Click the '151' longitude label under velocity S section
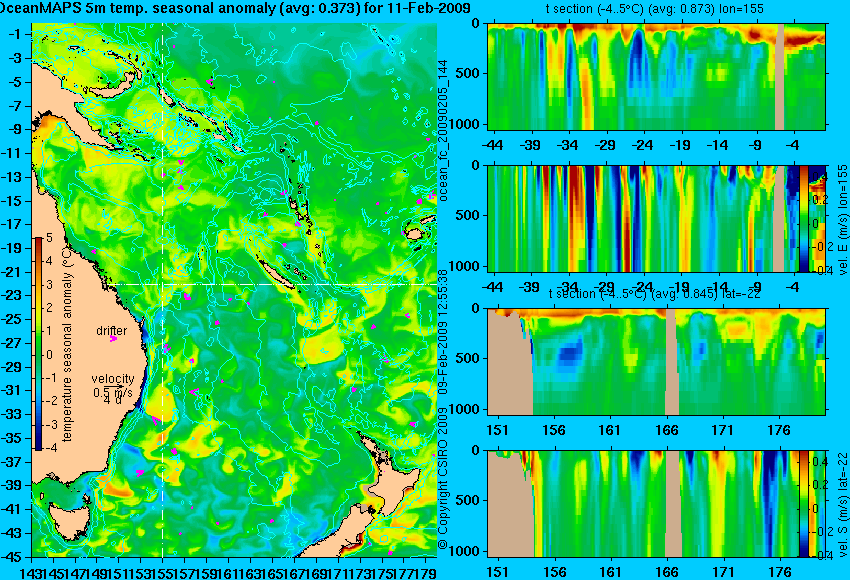Image resolution: width=850 pixels, height=580 pixels. pos(498,572)
